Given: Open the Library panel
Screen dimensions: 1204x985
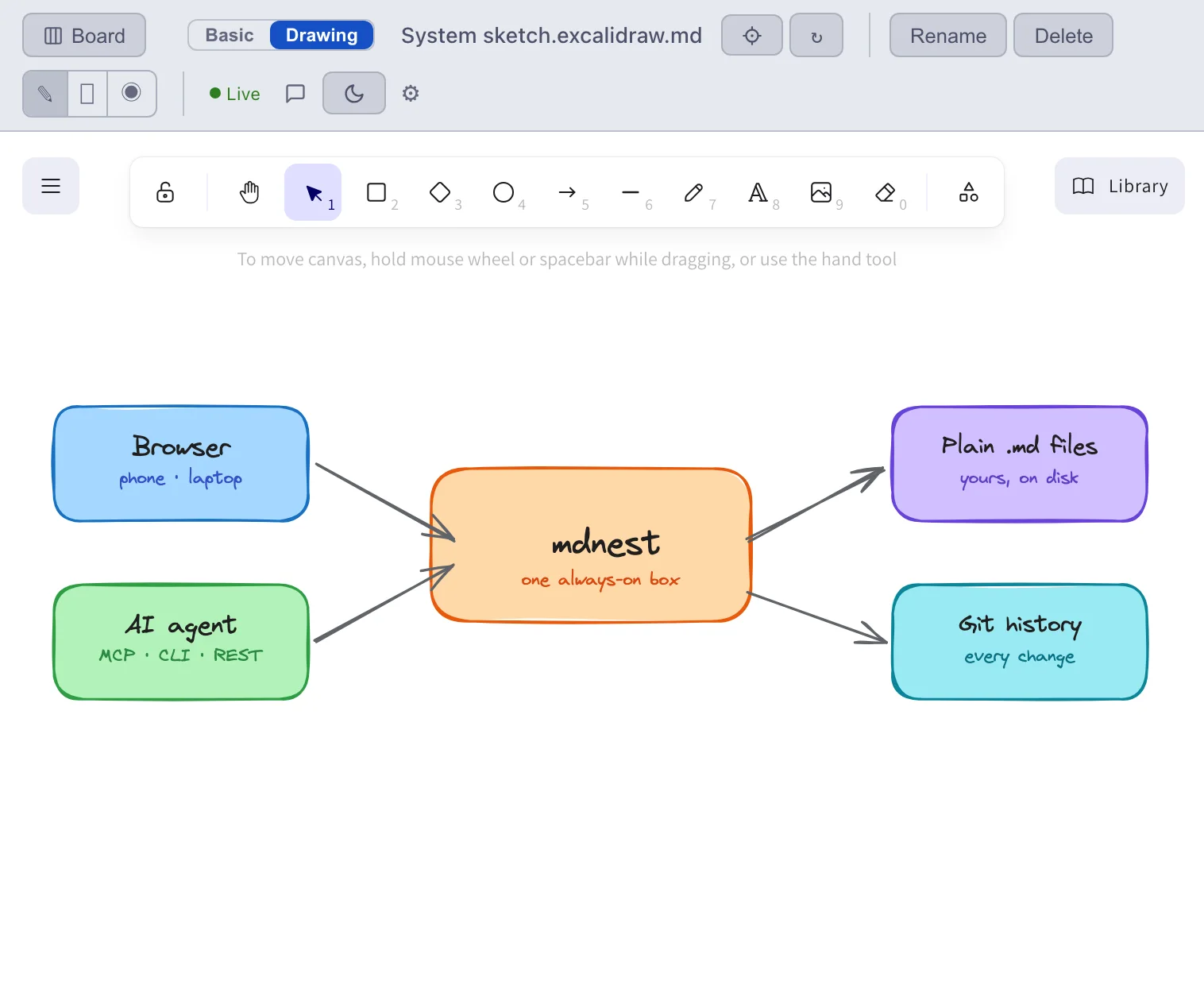Looking at the screenshot, I should pyautogui.click(x=1120, y=186).
